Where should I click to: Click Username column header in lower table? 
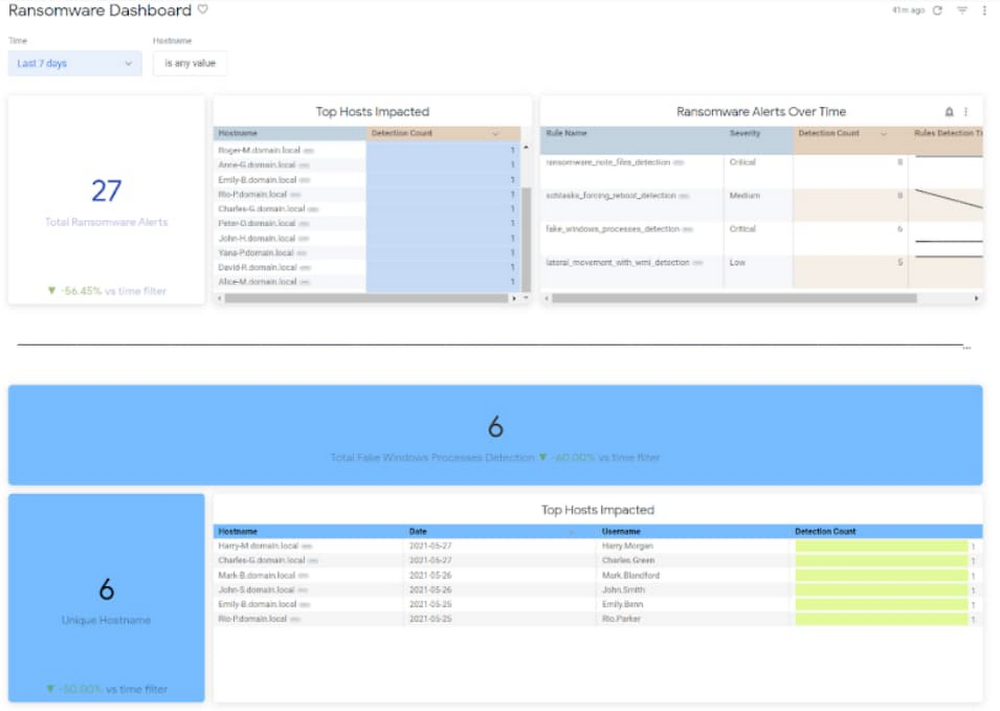pyautogui.click(x=621, y=532)
